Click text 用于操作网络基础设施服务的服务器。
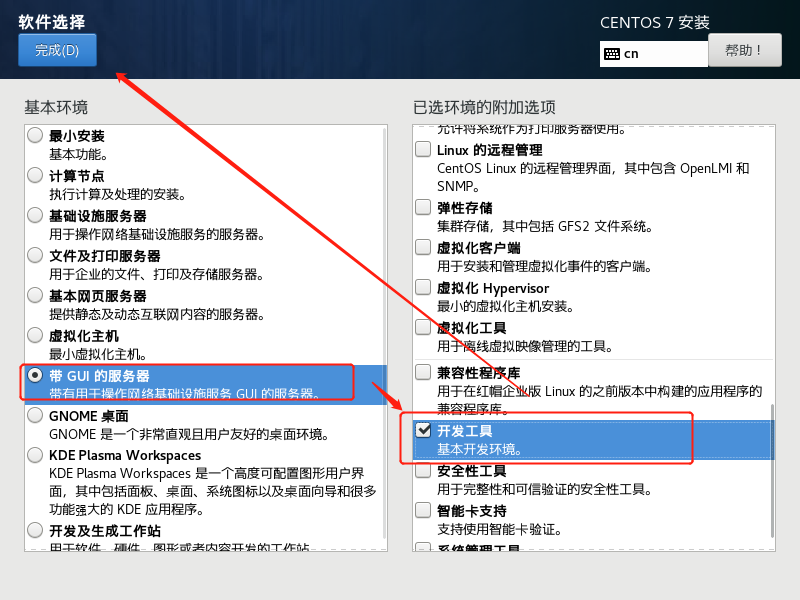 point(157,234)
